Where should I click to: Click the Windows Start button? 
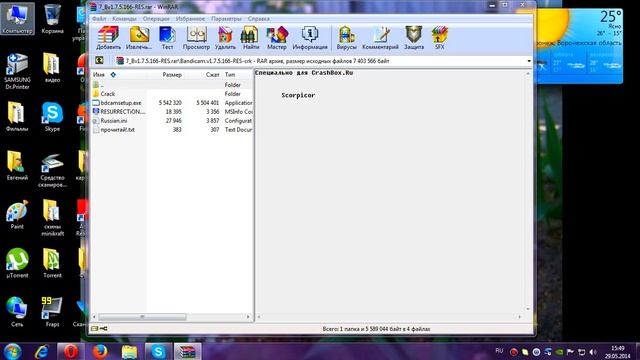(x=12, y=351)
